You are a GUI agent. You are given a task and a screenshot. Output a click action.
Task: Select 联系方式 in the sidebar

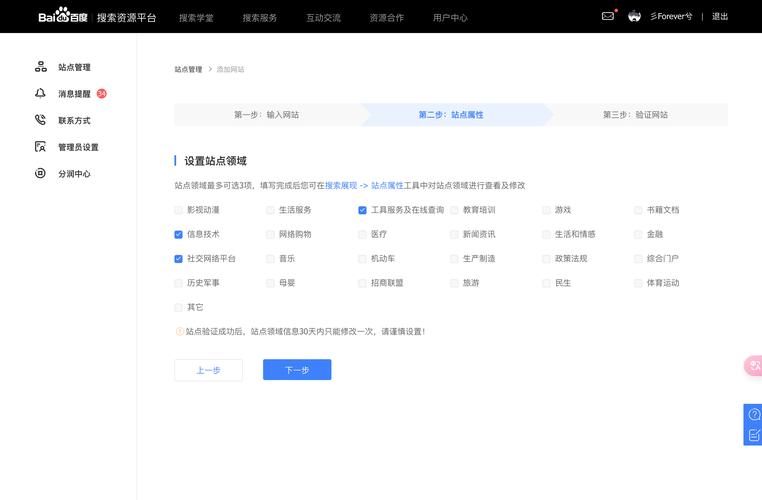(74, 121)
